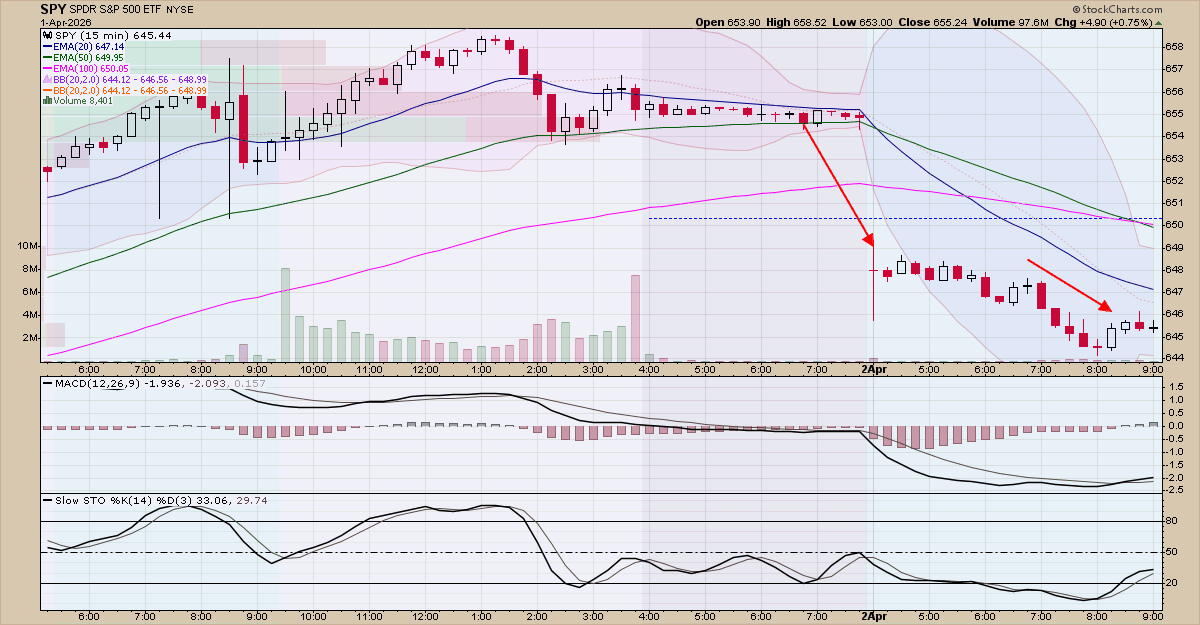Click the stochastic axis label 20
Screen dimensions: 1200x625
point(1173,583)
